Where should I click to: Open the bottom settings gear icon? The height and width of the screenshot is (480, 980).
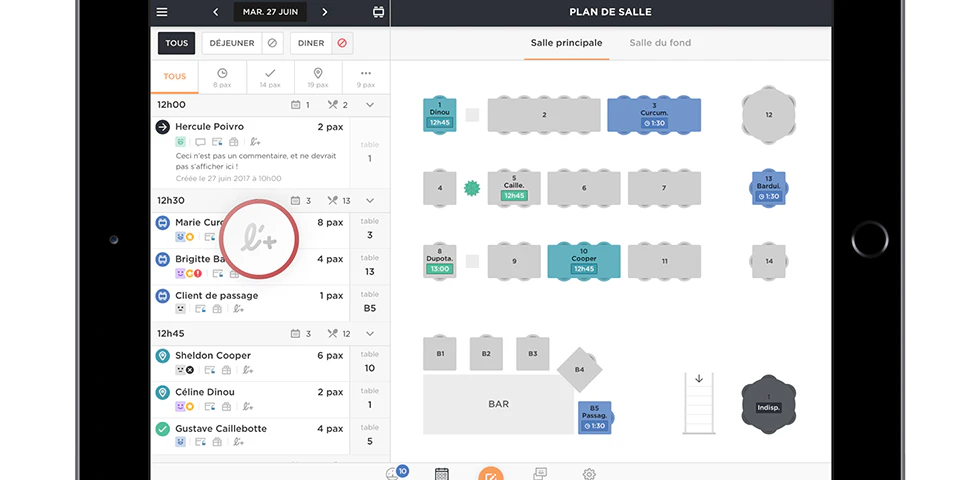(588, 474)
